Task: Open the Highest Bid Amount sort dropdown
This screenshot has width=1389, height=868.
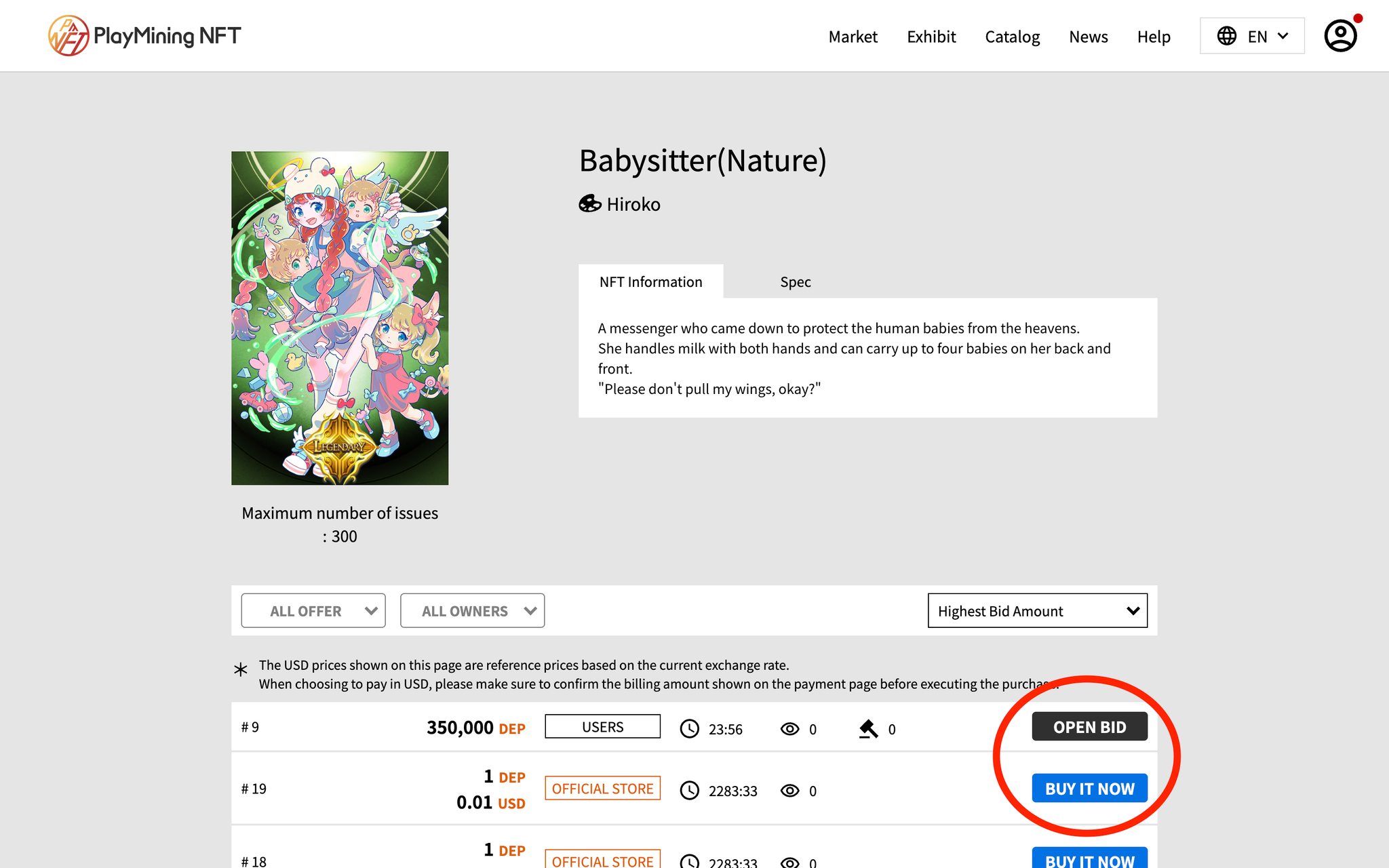Action: coord(1037,611)
